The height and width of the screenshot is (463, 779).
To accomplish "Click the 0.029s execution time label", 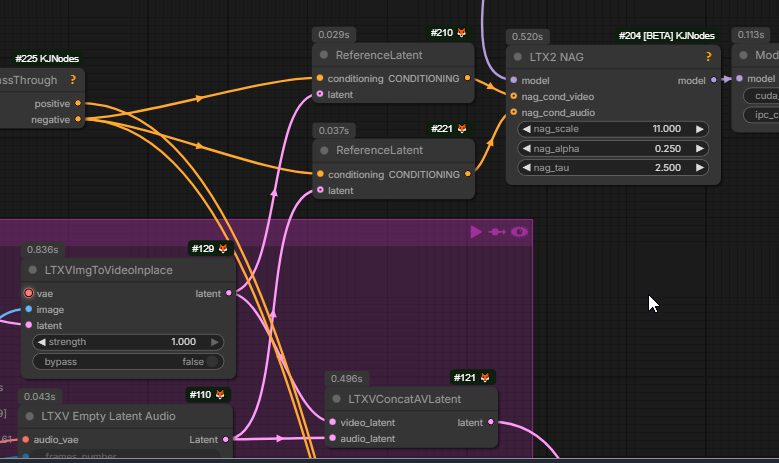I will tap(333, 35).
